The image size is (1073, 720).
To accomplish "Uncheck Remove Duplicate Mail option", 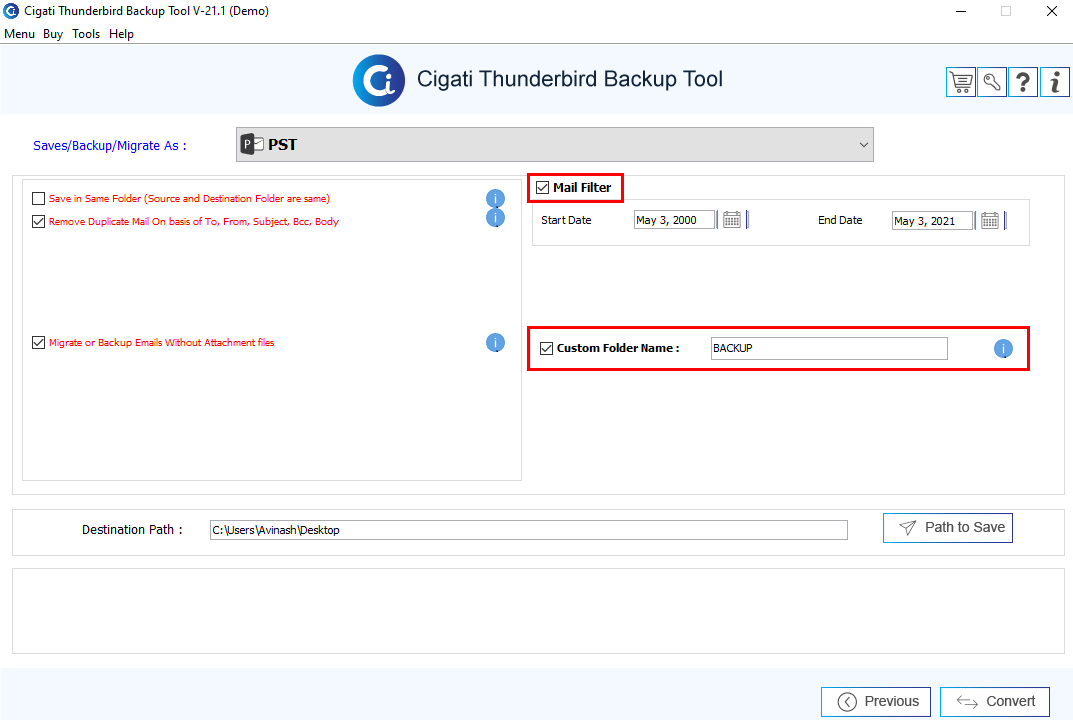I will coord(38,221).
